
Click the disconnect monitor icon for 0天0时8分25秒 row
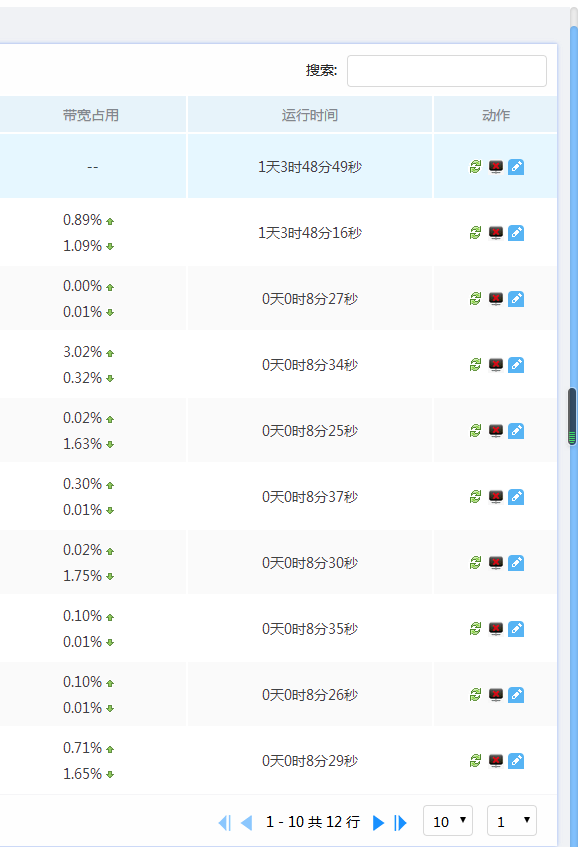[496, 431]
